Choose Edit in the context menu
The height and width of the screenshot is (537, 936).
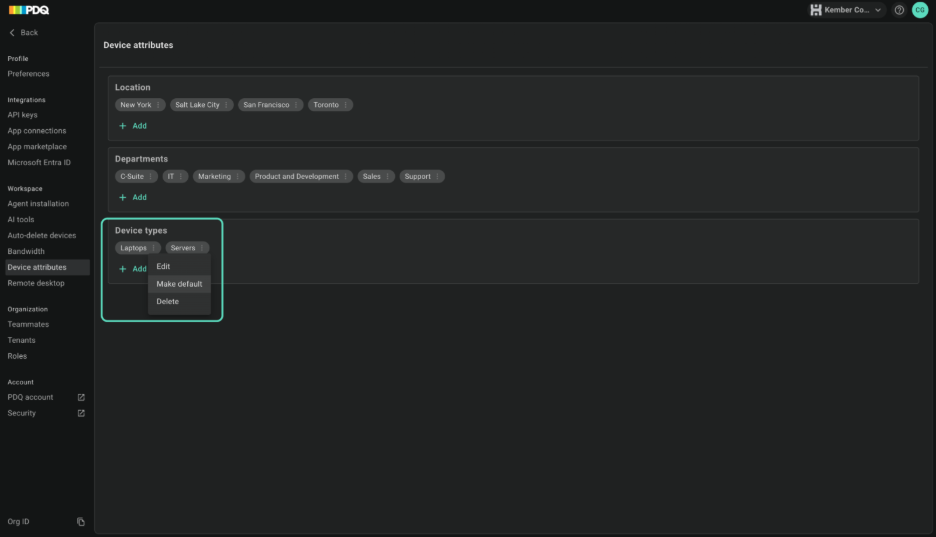coord(179,267)
